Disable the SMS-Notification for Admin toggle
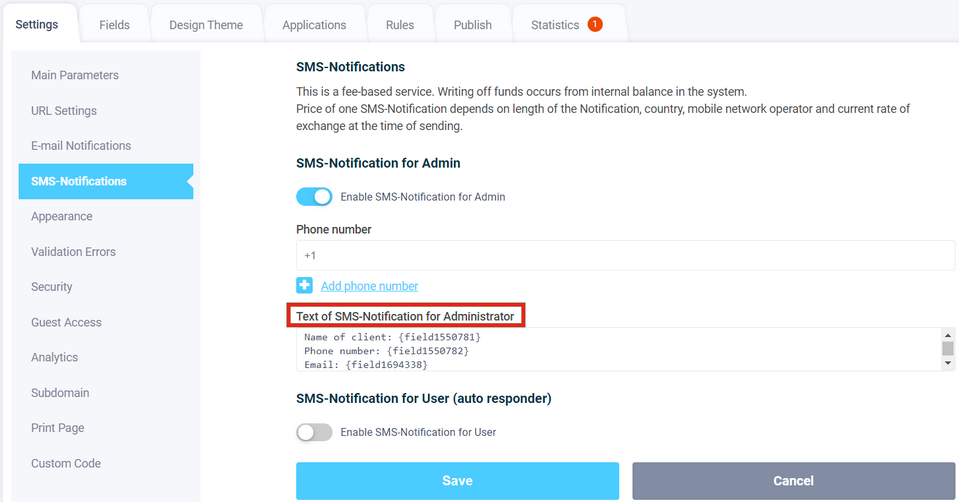This screenshot has width=959, height=502. point(314,197)
